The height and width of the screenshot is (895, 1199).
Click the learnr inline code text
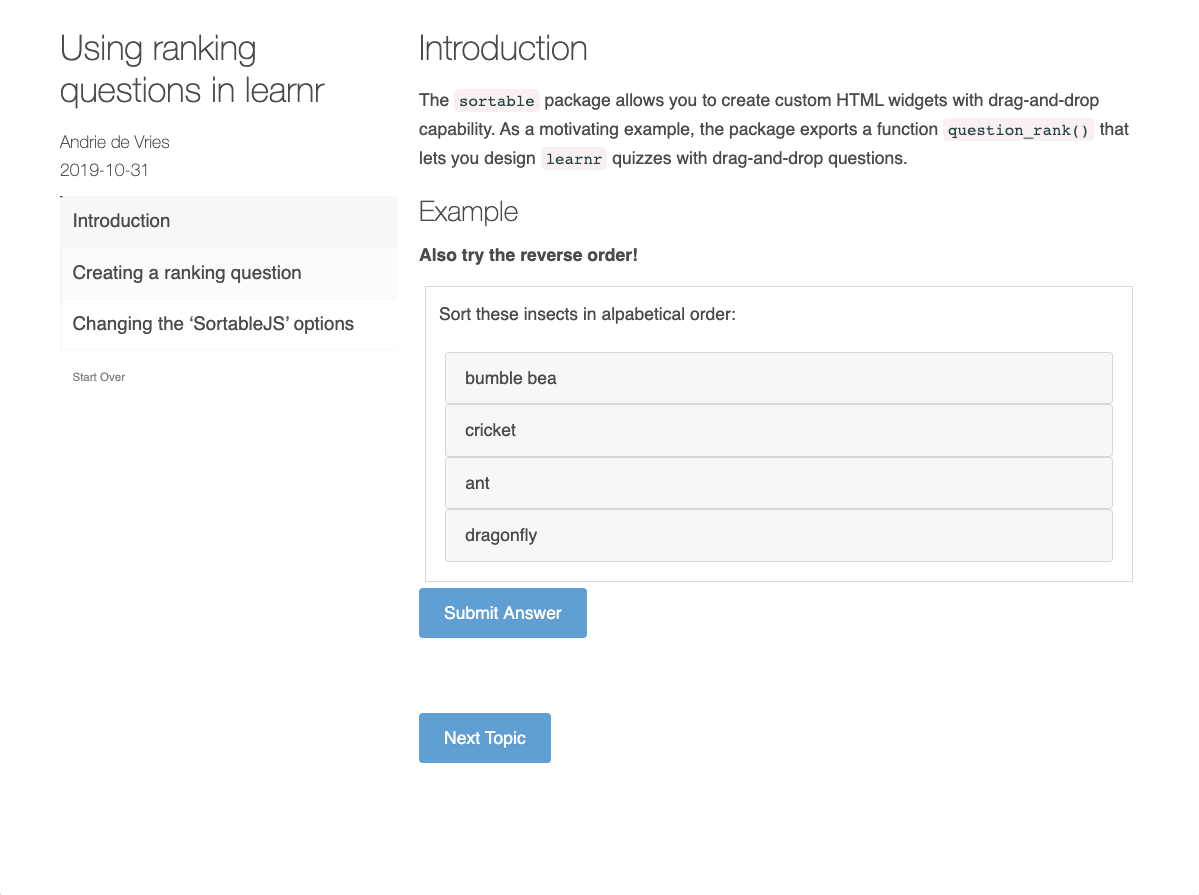(573, 158)
